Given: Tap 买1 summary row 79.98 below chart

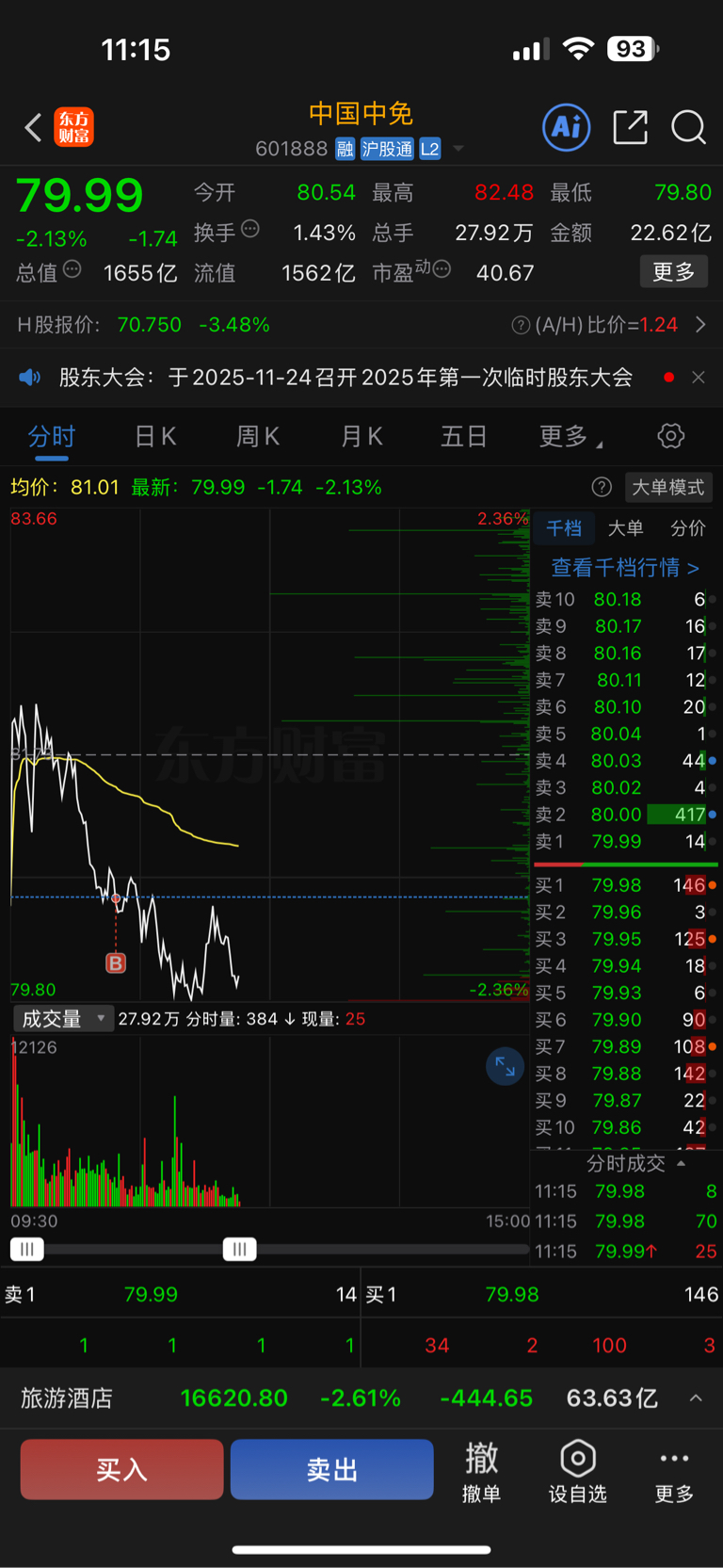Looking at the screenshot, I should coord(542,1295).
